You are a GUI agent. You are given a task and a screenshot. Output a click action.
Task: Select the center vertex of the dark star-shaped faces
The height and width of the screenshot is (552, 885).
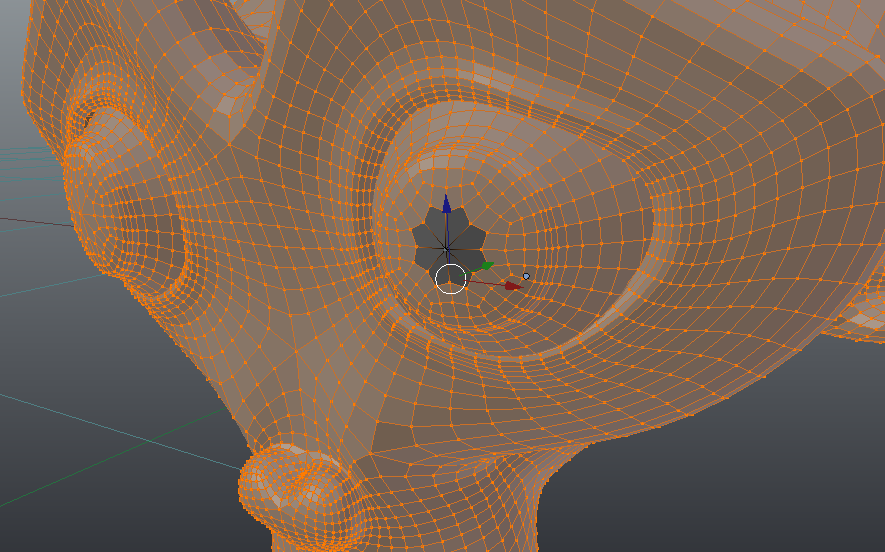[446, 247]
